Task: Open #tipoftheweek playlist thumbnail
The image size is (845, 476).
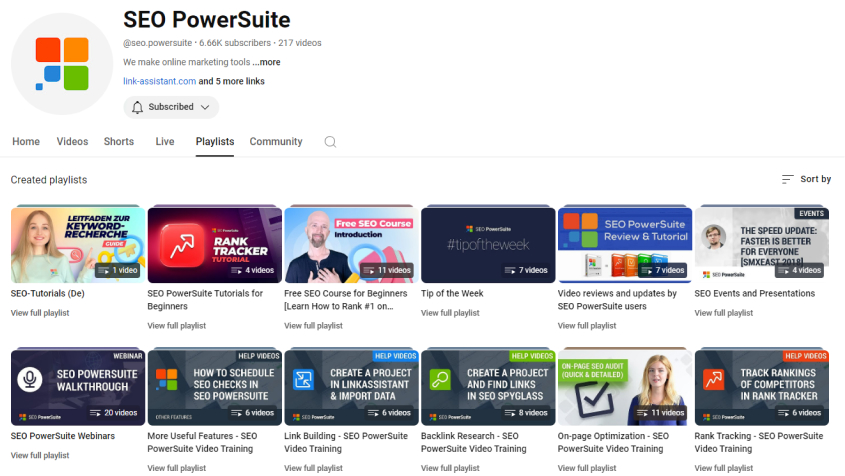Action: coord(488,245)
